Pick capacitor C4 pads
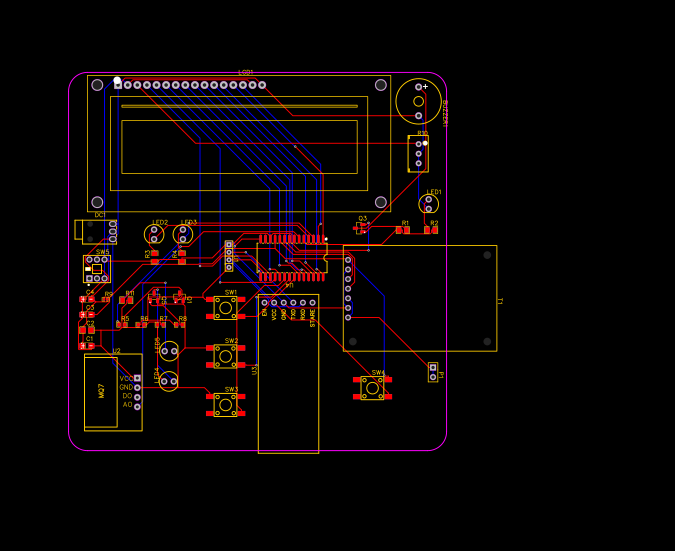The width and height of the screenshot is (675, 551). [87, 299]
